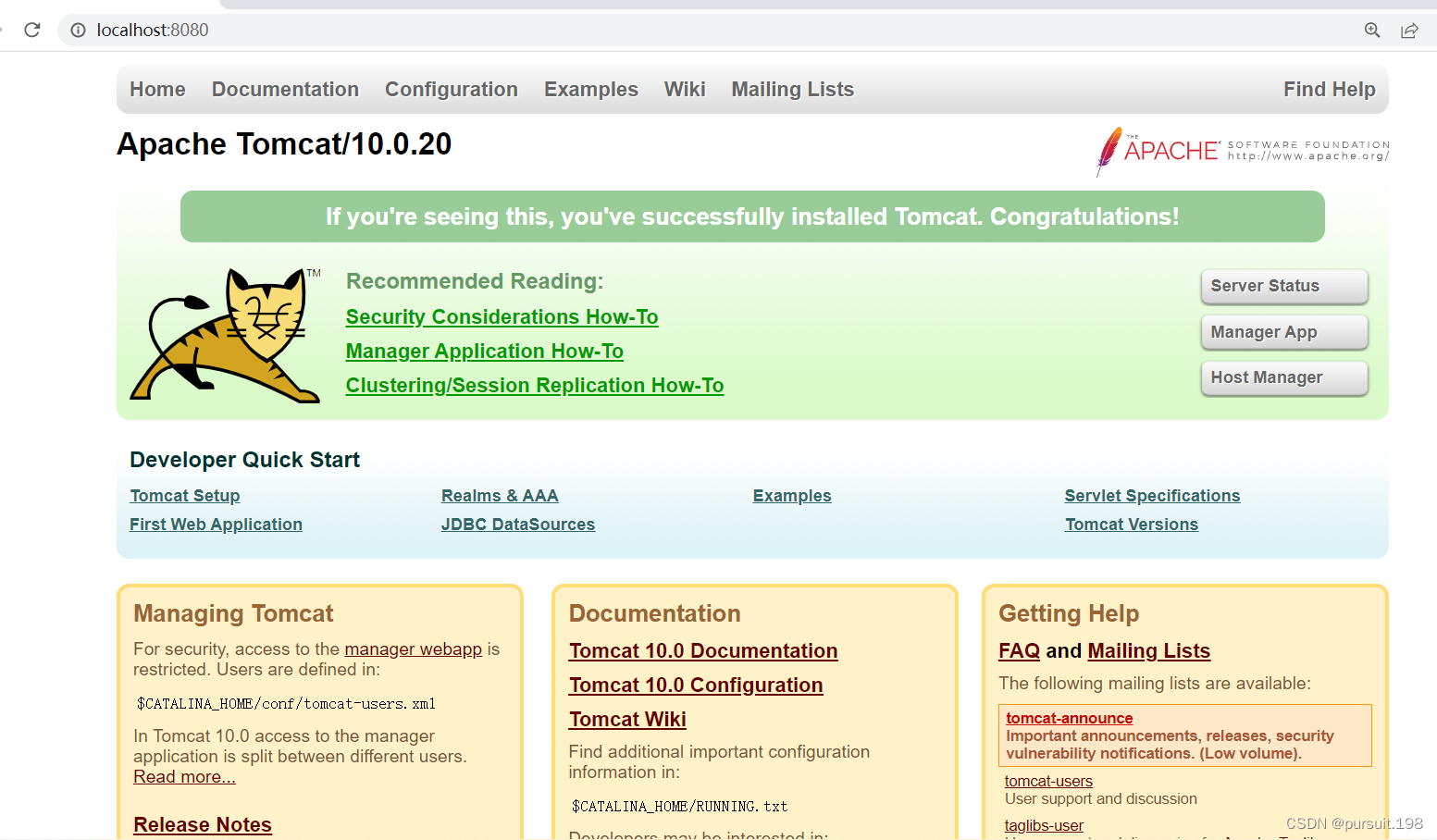Viewport: 1437px width, 840px height.
Task: Open the Wiki nav item
Action: tap(685, 90)
